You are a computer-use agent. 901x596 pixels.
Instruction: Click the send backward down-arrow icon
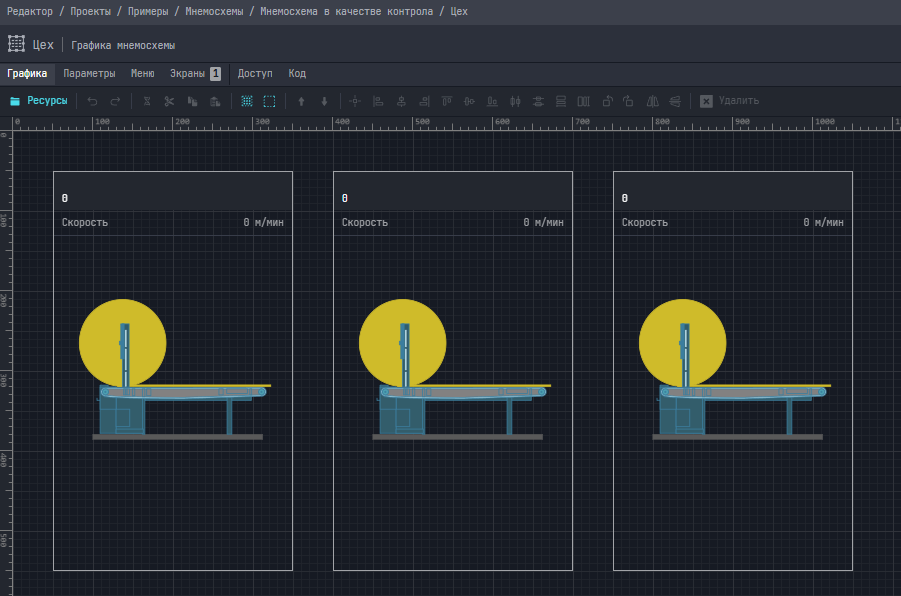point(324,101)
